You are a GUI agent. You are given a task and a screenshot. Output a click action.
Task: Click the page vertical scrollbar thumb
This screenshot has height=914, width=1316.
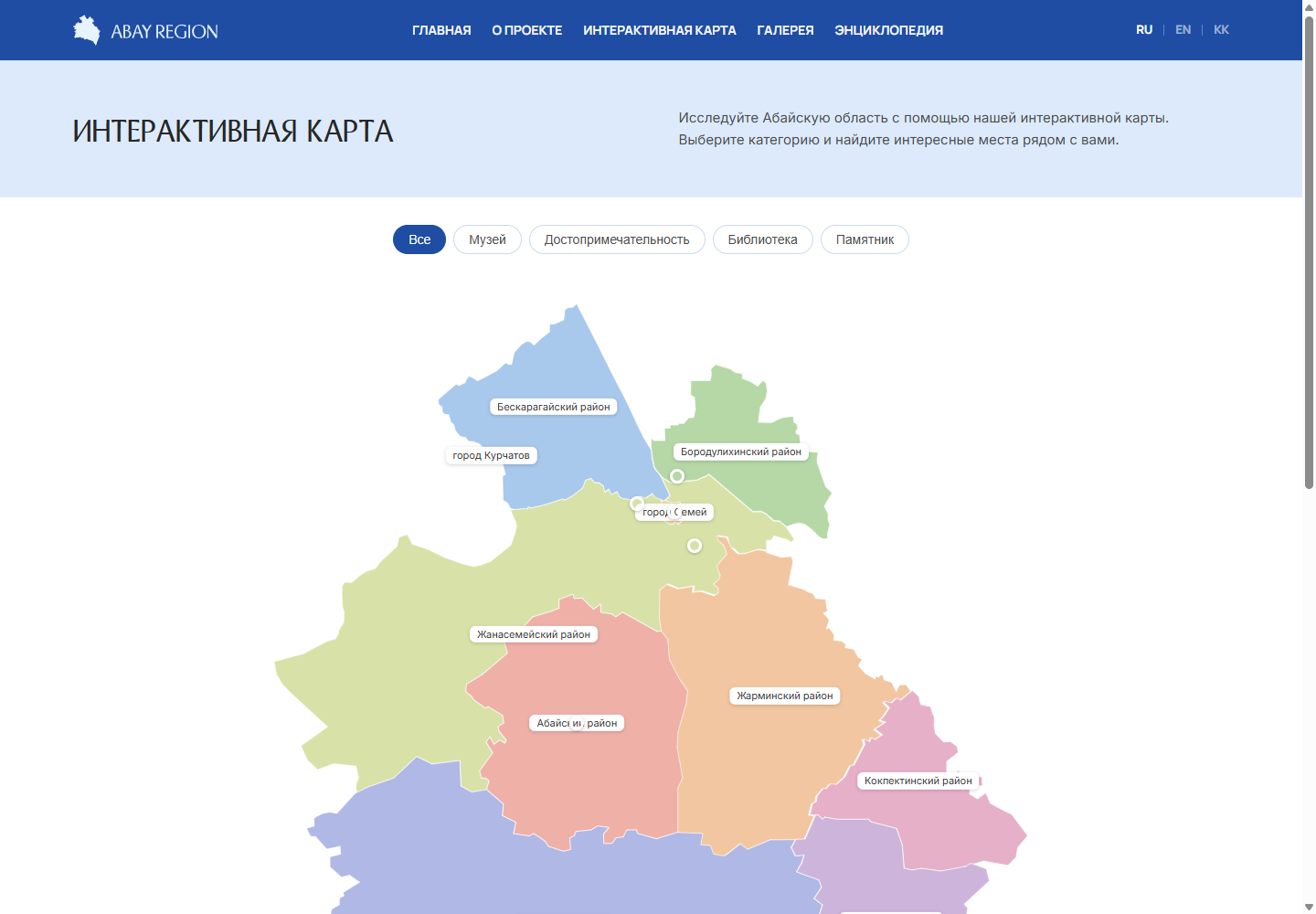tap(1309, 251)
